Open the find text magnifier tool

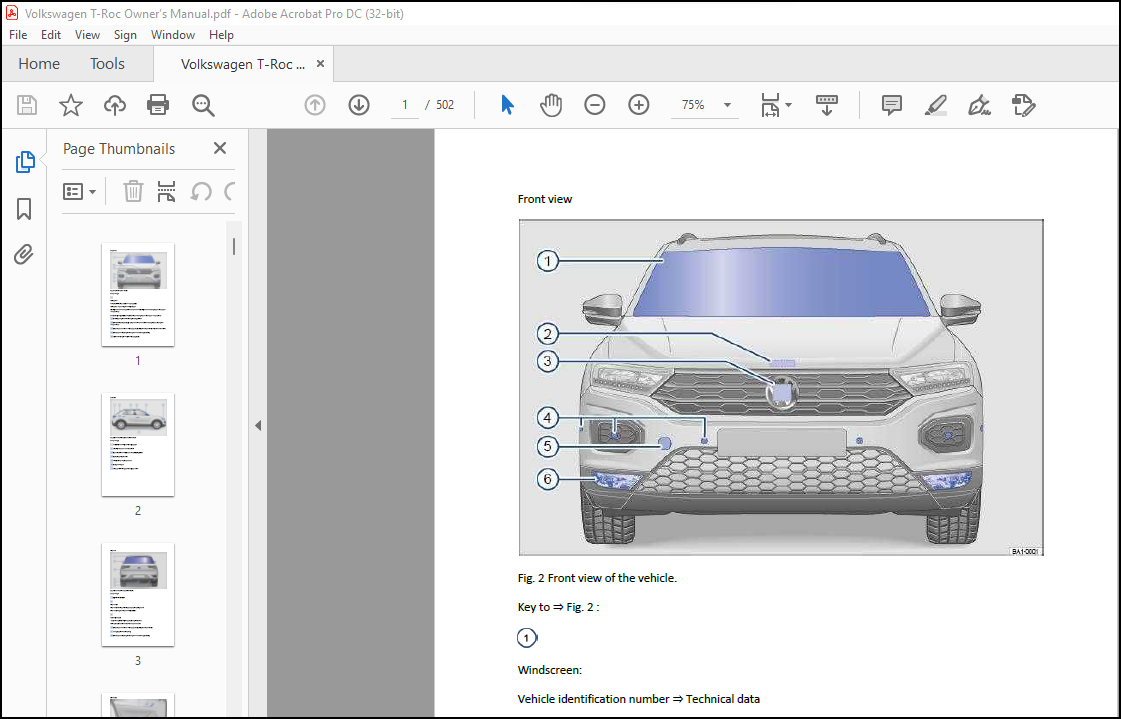[x=203, y=105]
